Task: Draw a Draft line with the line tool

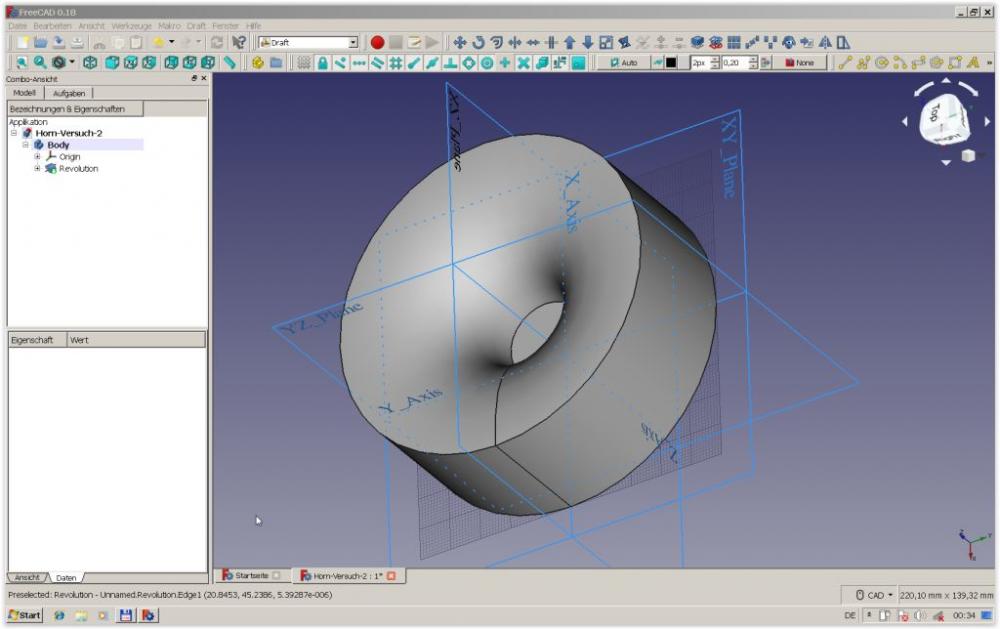Action: 845,63
